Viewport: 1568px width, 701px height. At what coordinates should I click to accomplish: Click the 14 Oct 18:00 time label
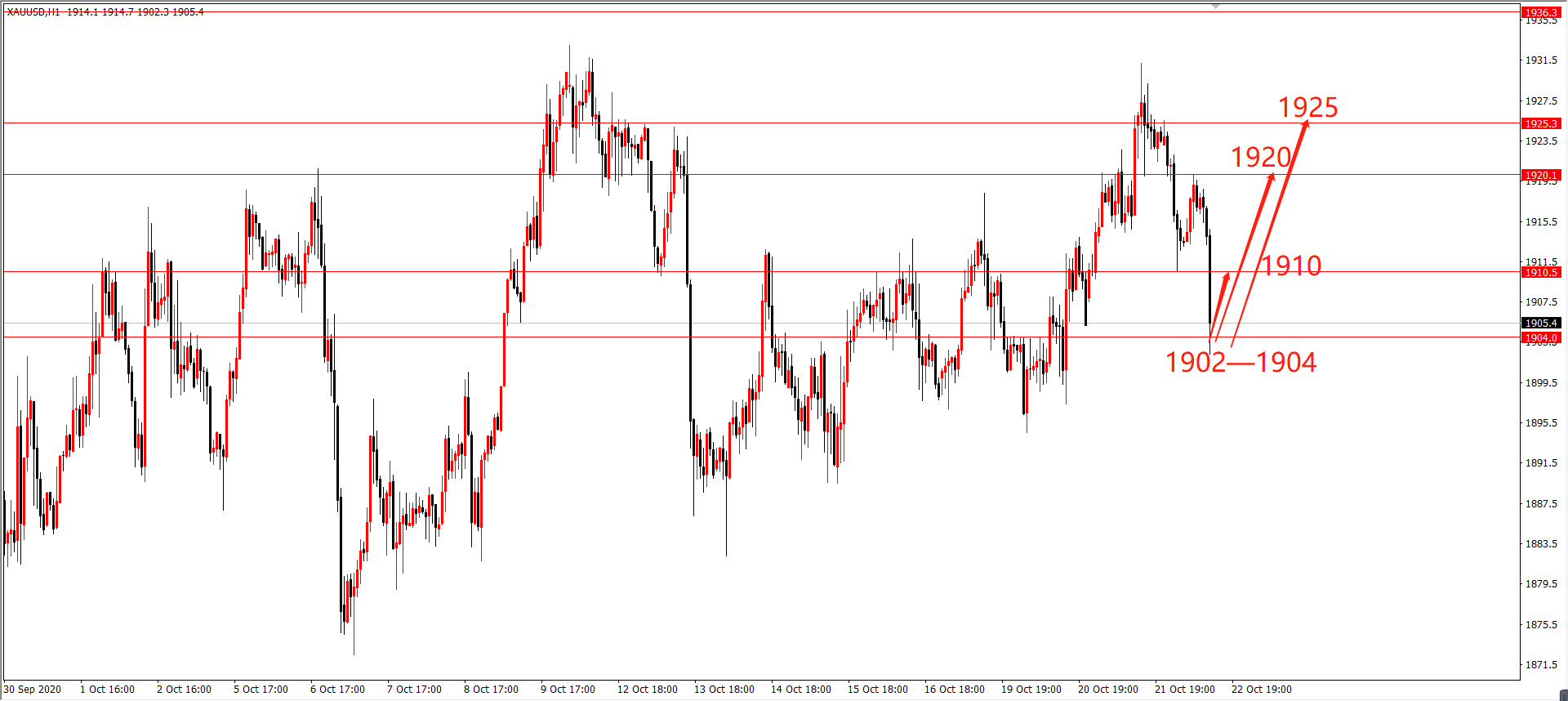click(x=801, y=689)
